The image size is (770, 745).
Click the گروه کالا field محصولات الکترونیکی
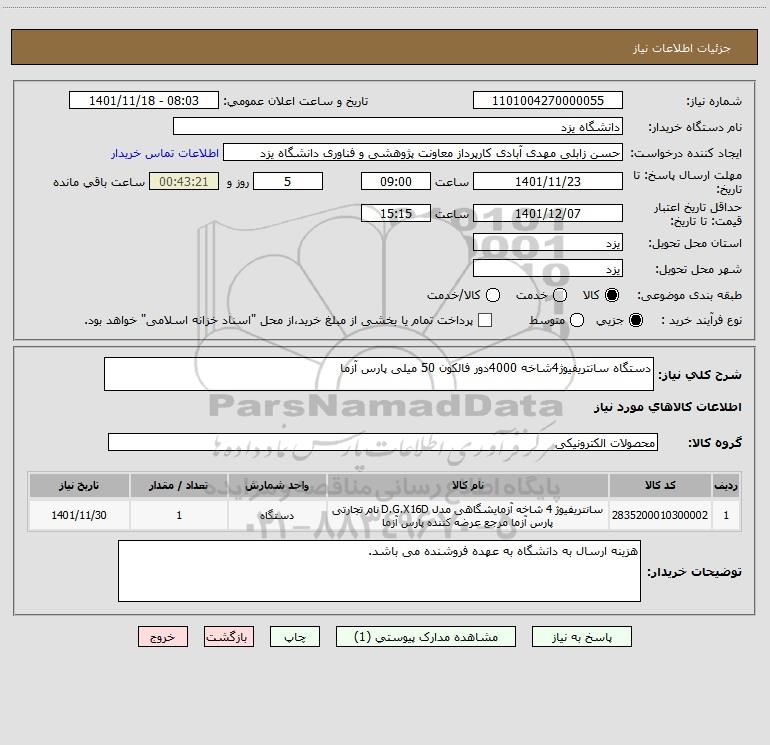click(x=383, y=442)
